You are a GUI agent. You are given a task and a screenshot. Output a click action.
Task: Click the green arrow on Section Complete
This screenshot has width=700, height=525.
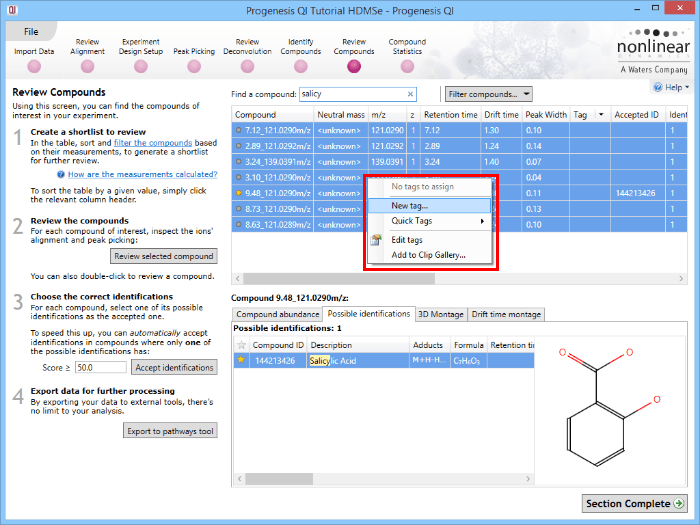point(679,504)
